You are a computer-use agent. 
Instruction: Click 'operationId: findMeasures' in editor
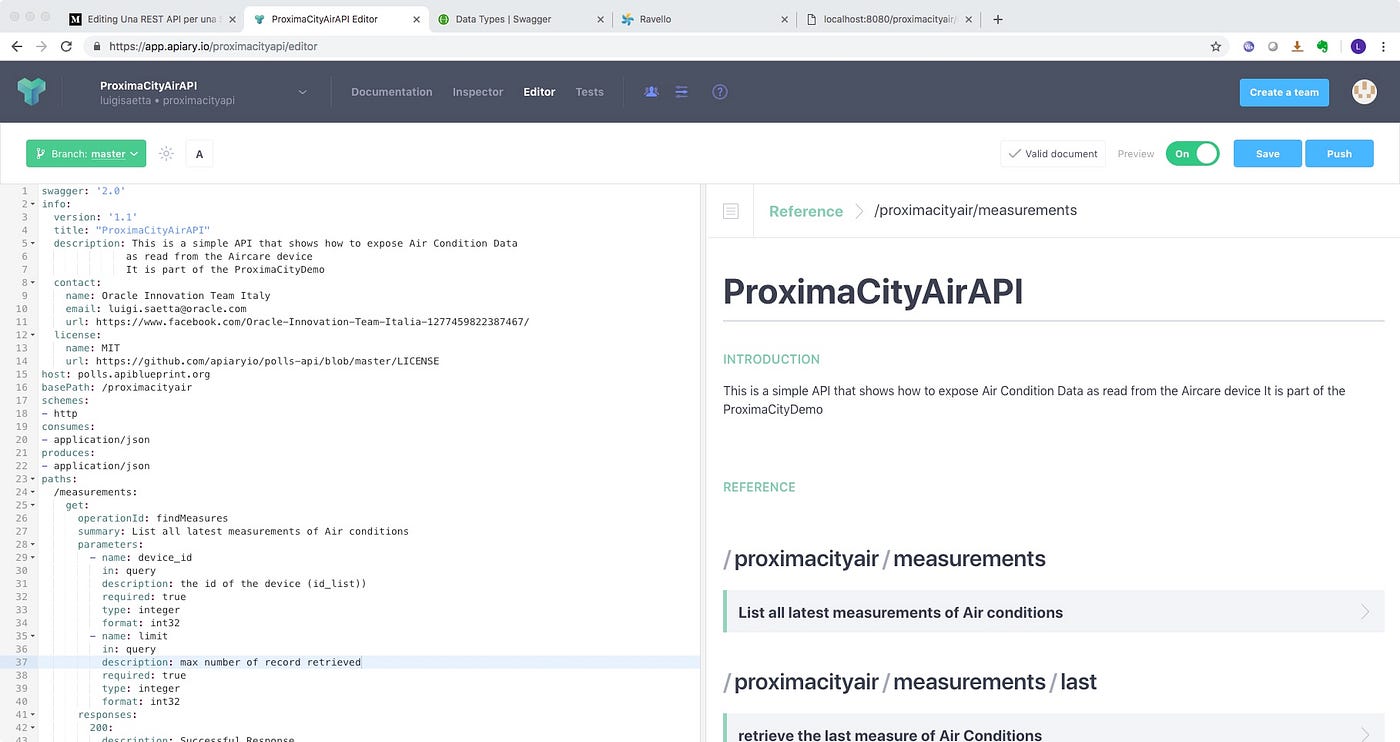pyautogui.click(x=153, y=518)
